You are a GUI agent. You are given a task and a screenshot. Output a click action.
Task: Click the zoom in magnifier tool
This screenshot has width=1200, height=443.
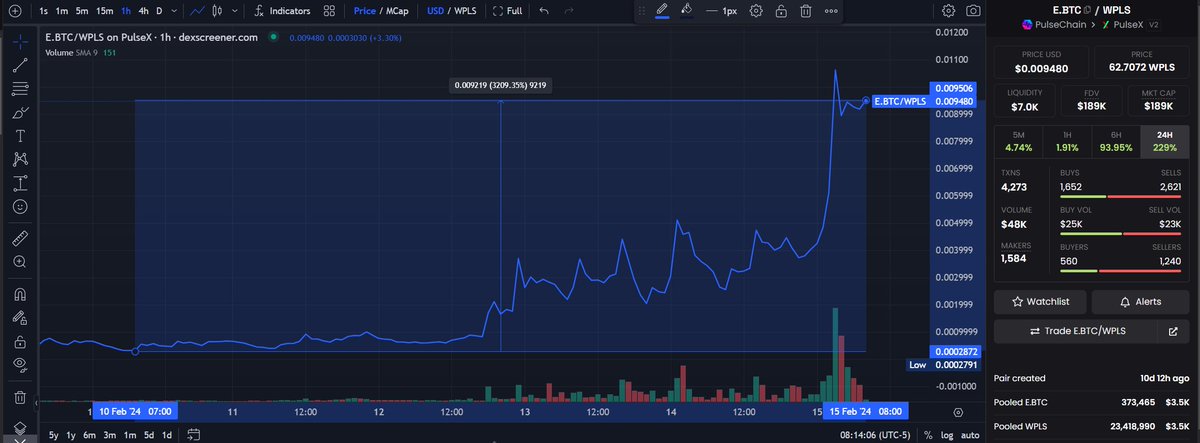19,262
